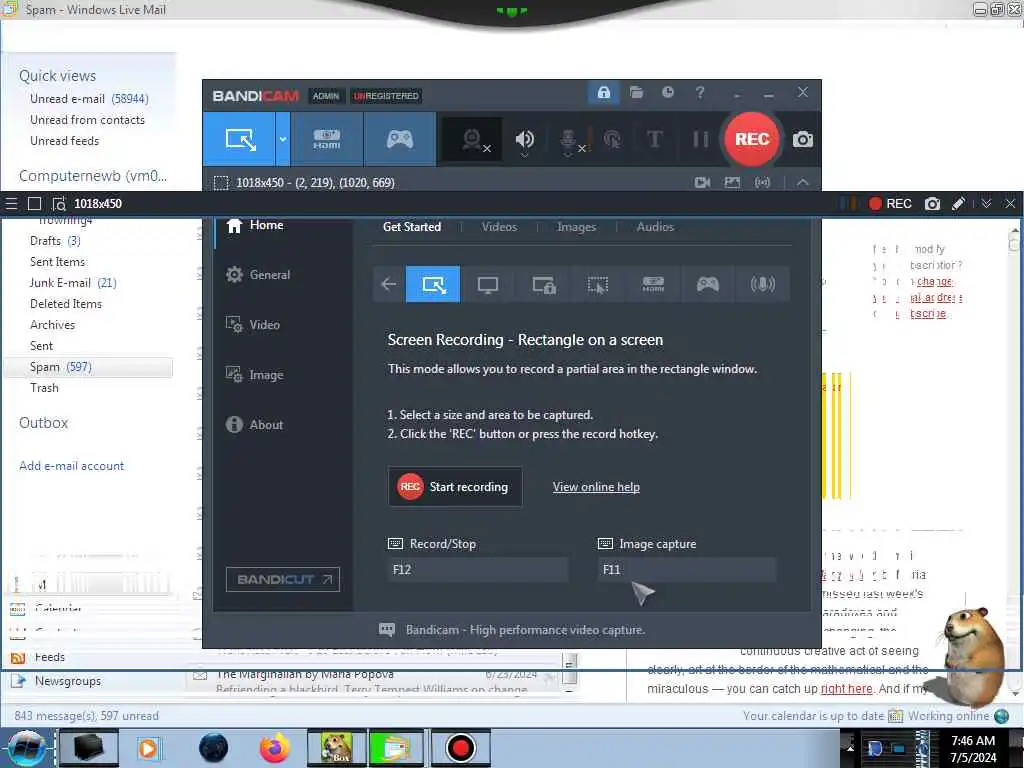Click the Start recording button
Image resolution: width=1024 pixels, height=768 pixels.
[x=455, y=487]
